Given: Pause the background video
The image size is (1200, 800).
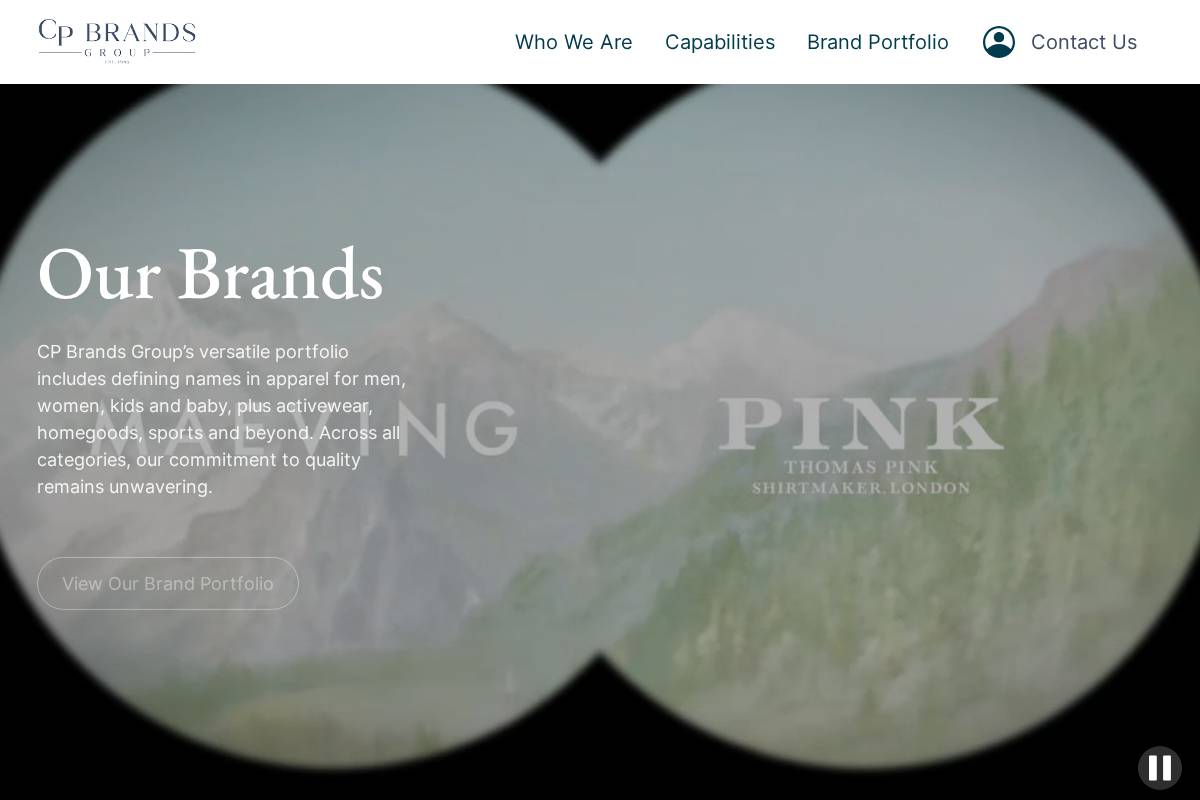Looking at the screenshot, I should click(x=1160, y=768).
